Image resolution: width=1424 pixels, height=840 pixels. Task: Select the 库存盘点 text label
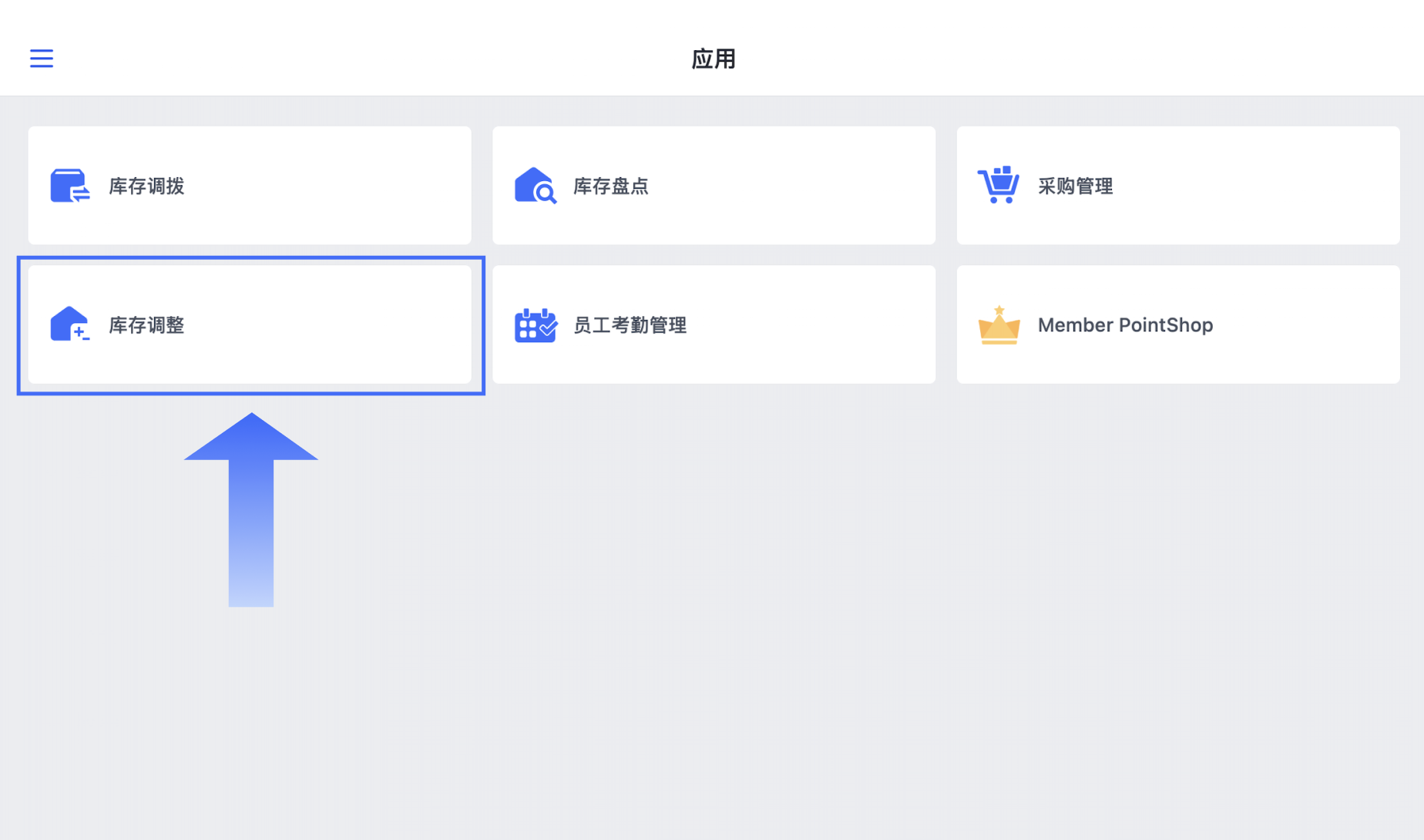point(611,186)
